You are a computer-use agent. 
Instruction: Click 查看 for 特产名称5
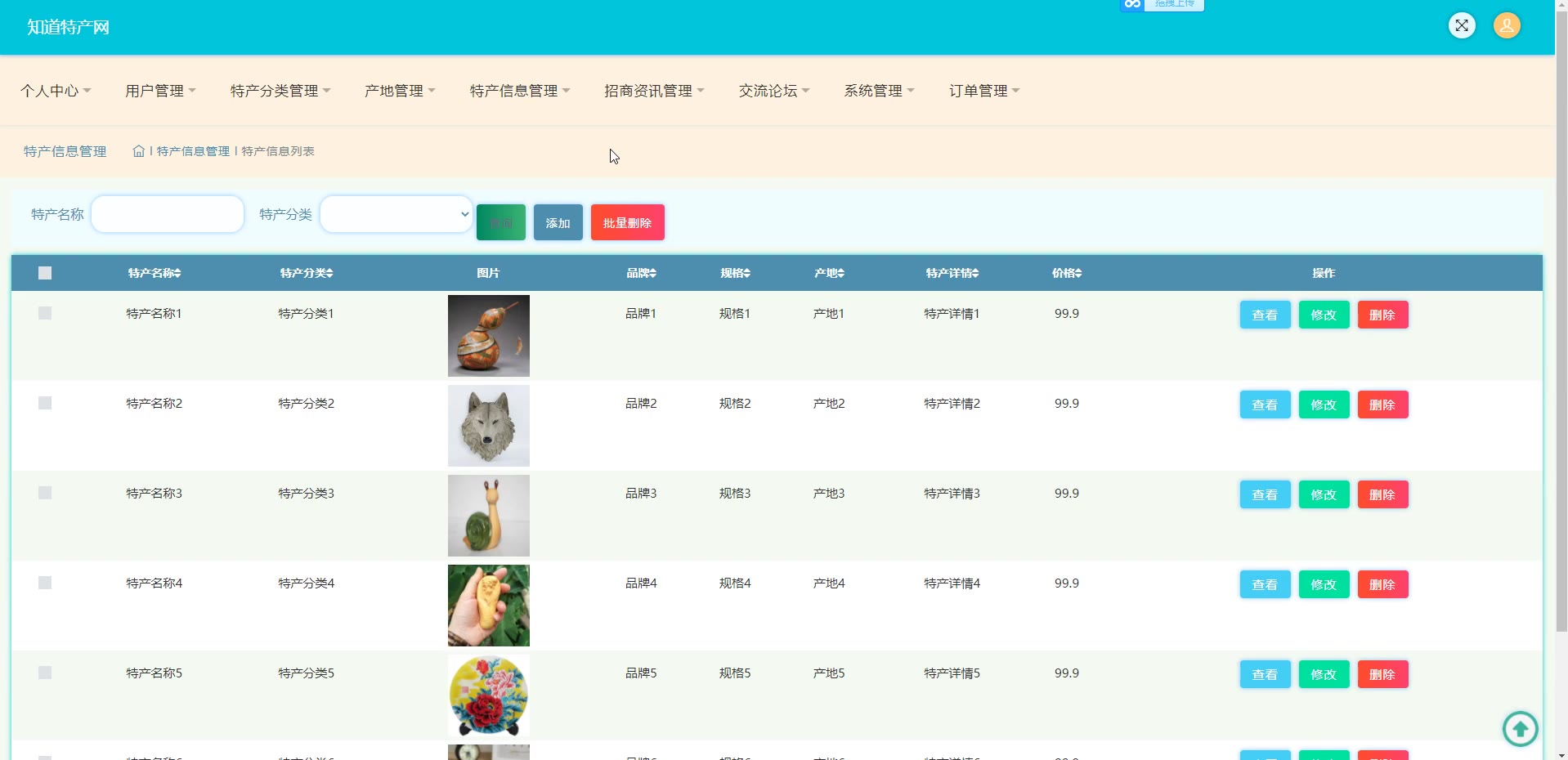click(x=1265, y=674)
